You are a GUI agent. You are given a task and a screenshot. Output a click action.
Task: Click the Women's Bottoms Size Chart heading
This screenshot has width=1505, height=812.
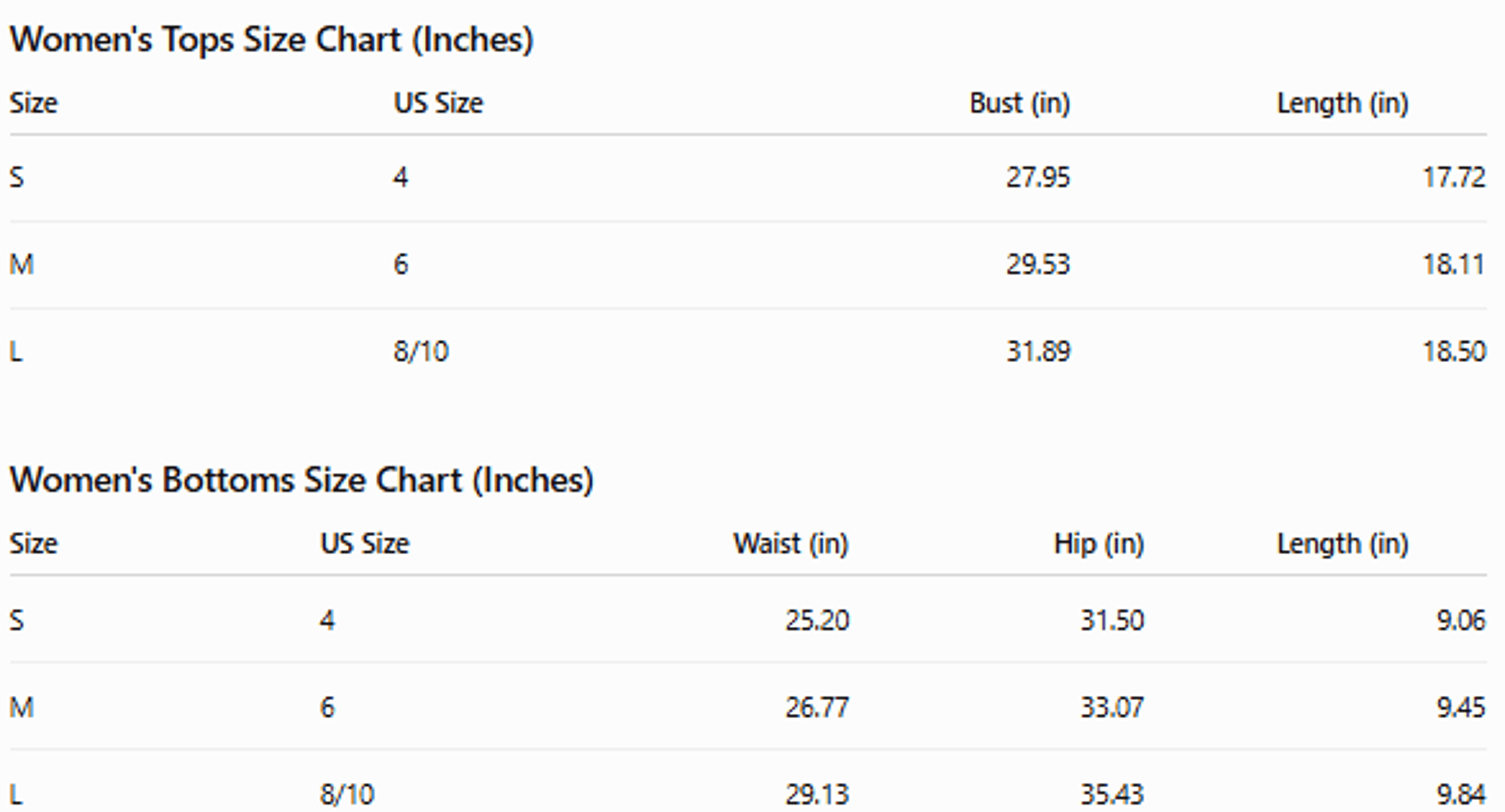[301, 481]
